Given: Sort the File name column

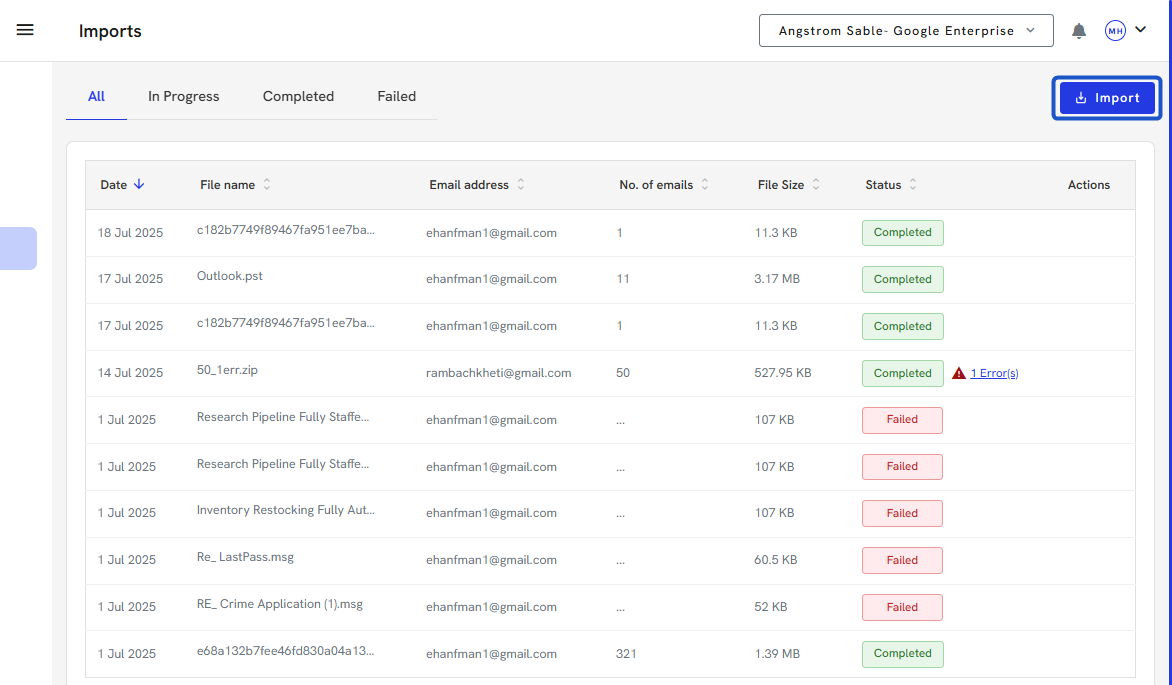Looking at the screenshot, I should 267,185.
